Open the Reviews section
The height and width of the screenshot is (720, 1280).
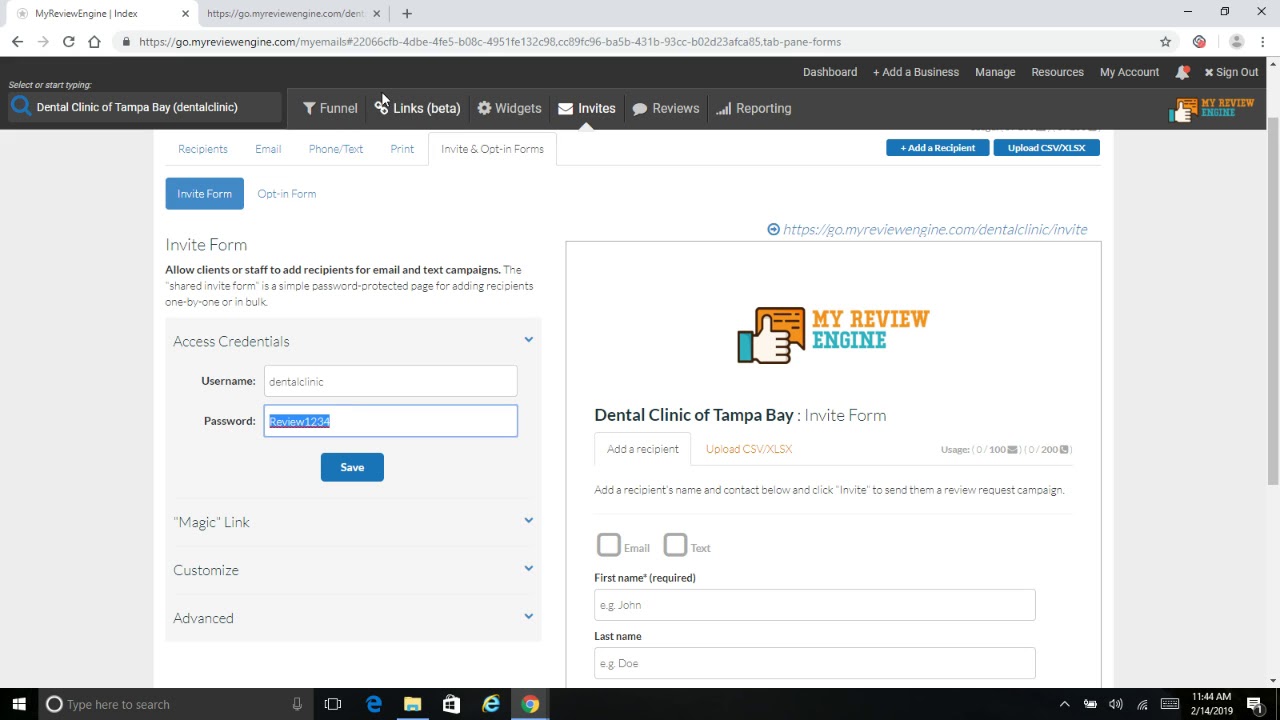(666, 108)
